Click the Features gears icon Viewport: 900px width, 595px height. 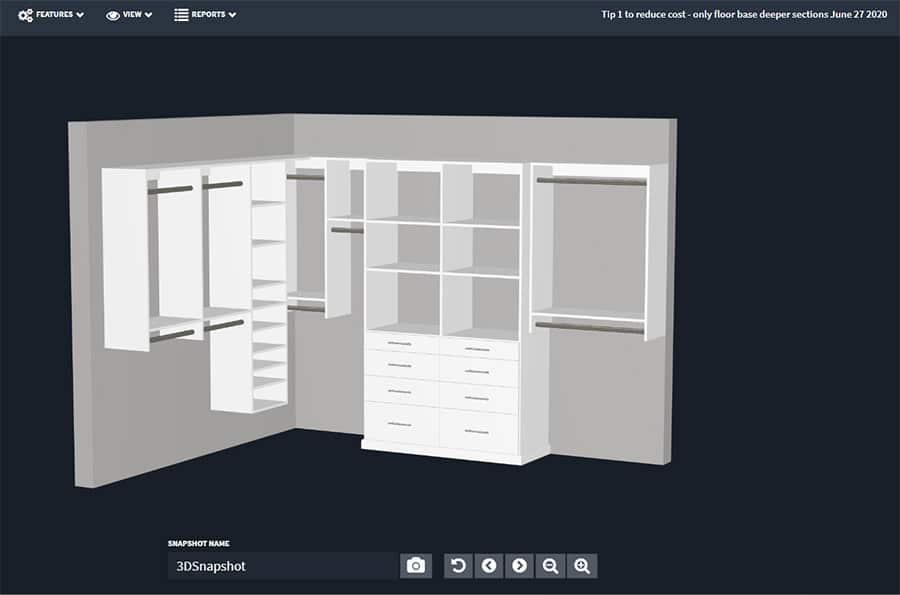tap(25, 15)
